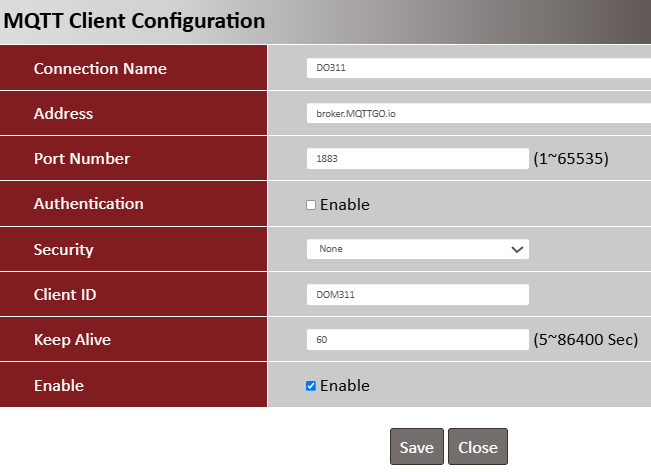Click the (1~65535) port range hint

coord(571,159)
